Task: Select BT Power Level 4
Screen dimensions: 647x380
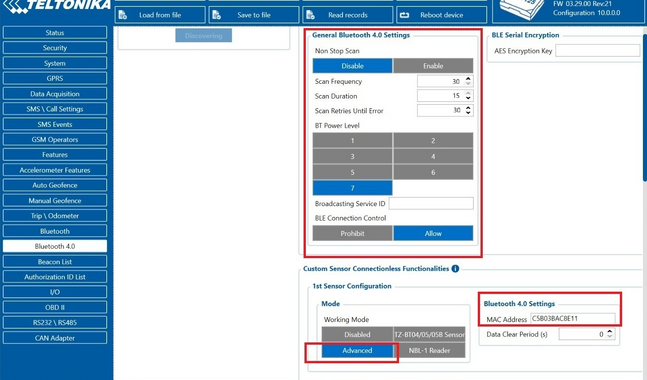Action: click(x=433, y=157)
